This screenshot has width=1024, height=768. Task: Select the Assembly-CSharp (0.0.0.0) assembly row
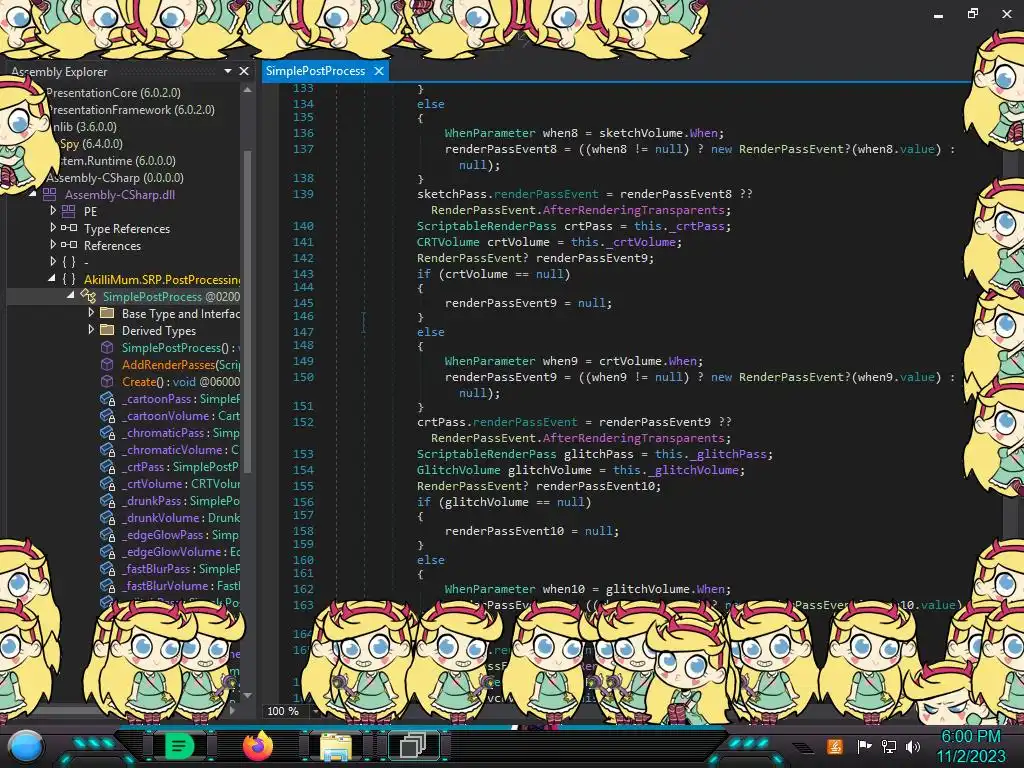click(114, 178)
